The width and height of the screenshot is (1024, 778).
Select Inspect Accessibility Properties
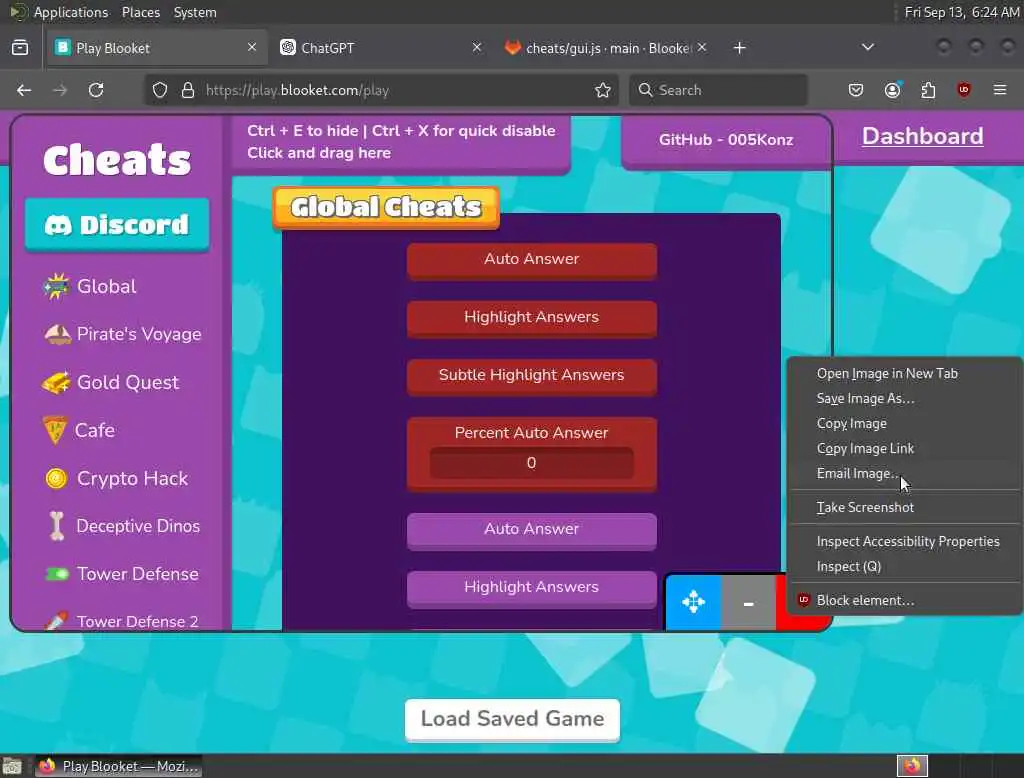pos(904,542)
